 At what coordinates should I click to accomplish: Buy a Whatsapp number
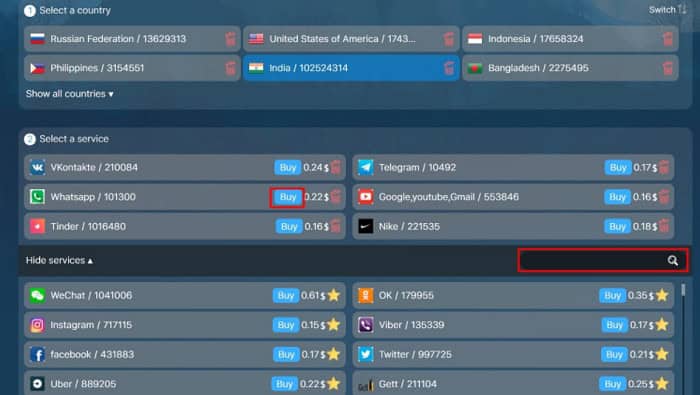coord(288,197)
